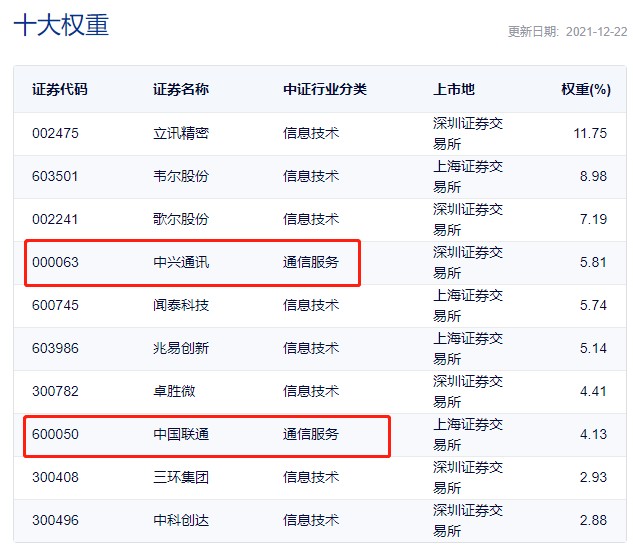
Task: Select security code 000063
Action: pyautogui.click(x=55, y=262)
